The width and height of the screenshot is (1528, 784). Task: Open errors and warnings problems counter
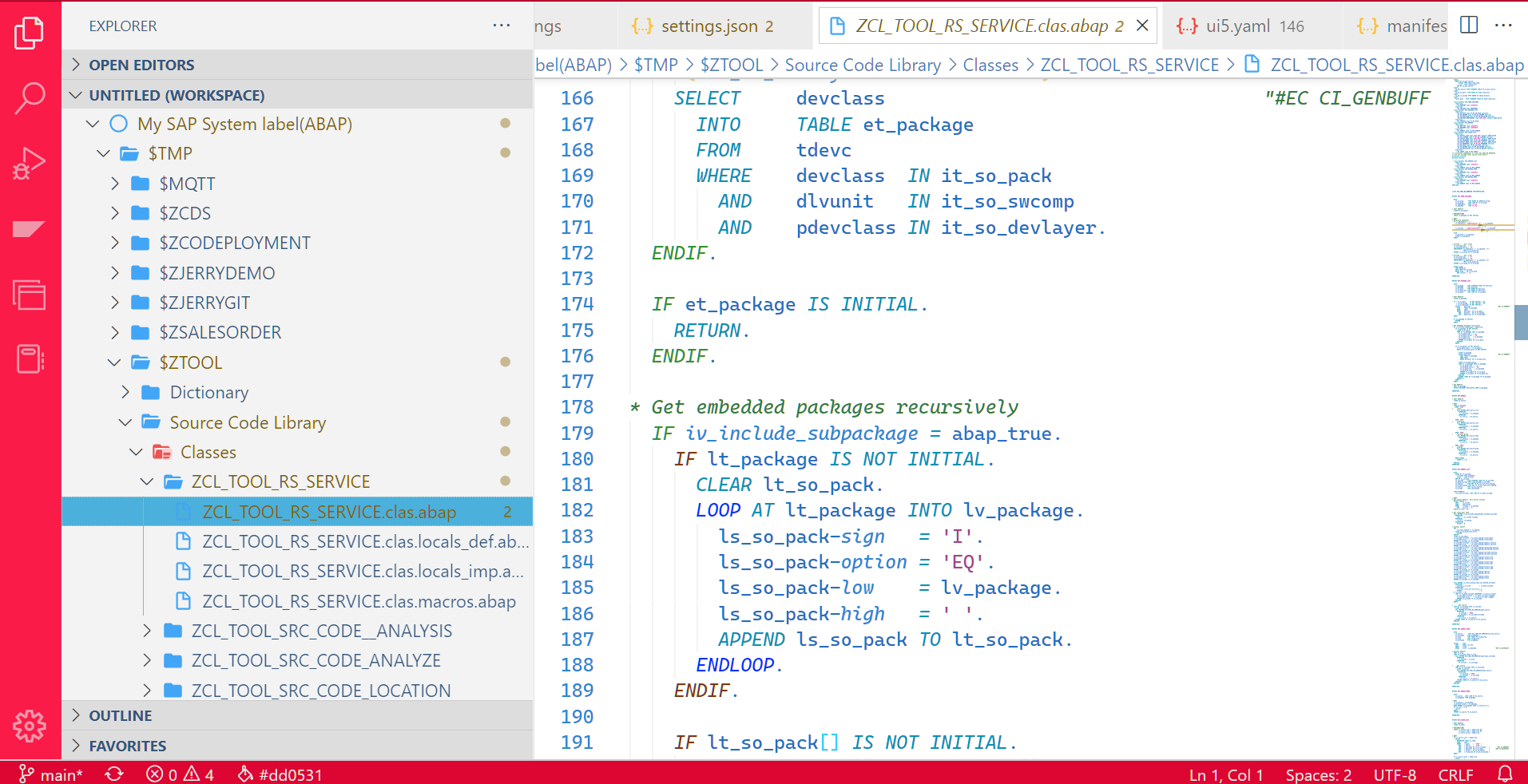tap(181, 774)
